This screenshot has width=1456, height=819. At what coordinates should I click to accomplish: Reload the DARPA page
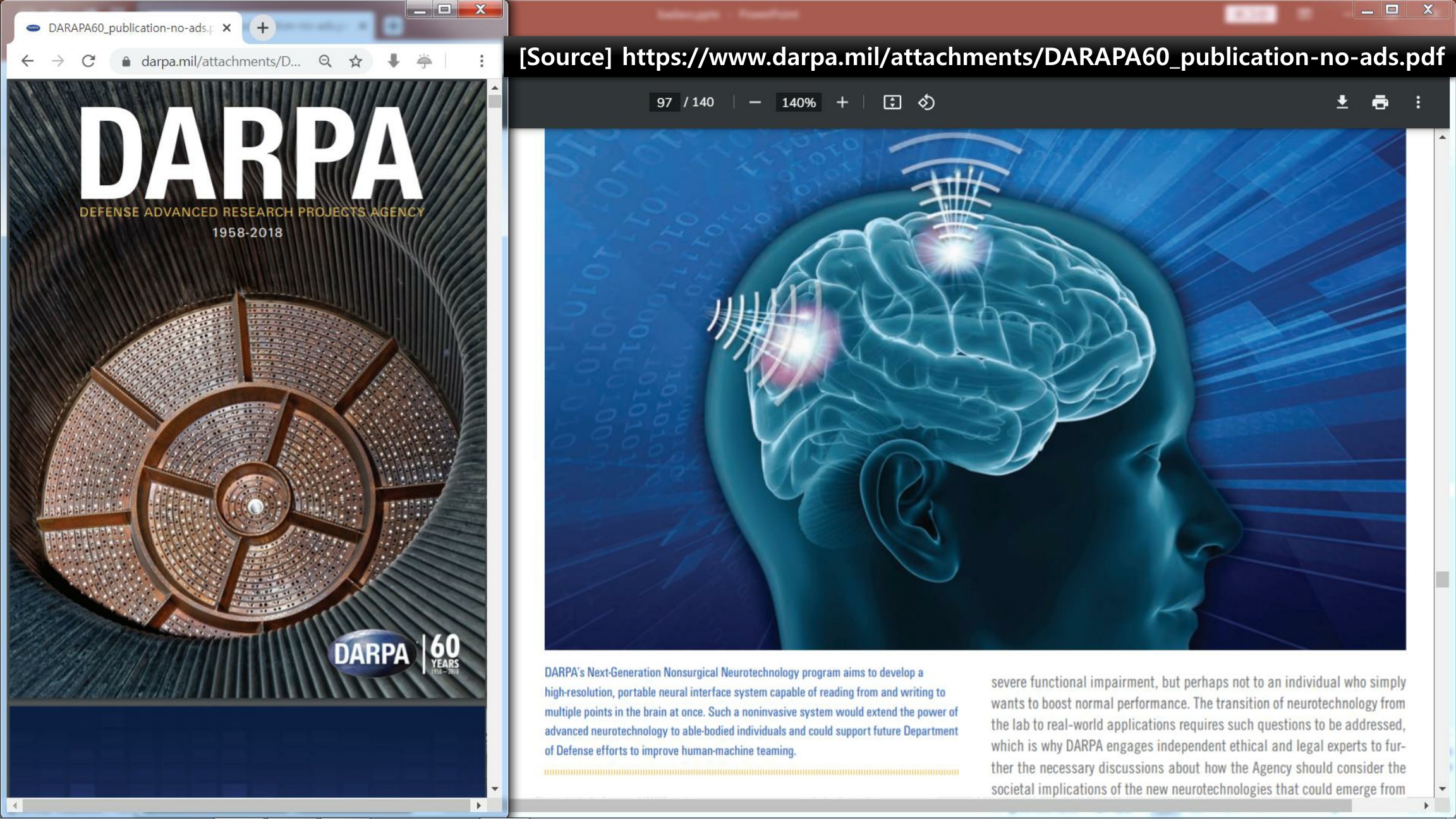pyautogui.click(x=88, y=61)
